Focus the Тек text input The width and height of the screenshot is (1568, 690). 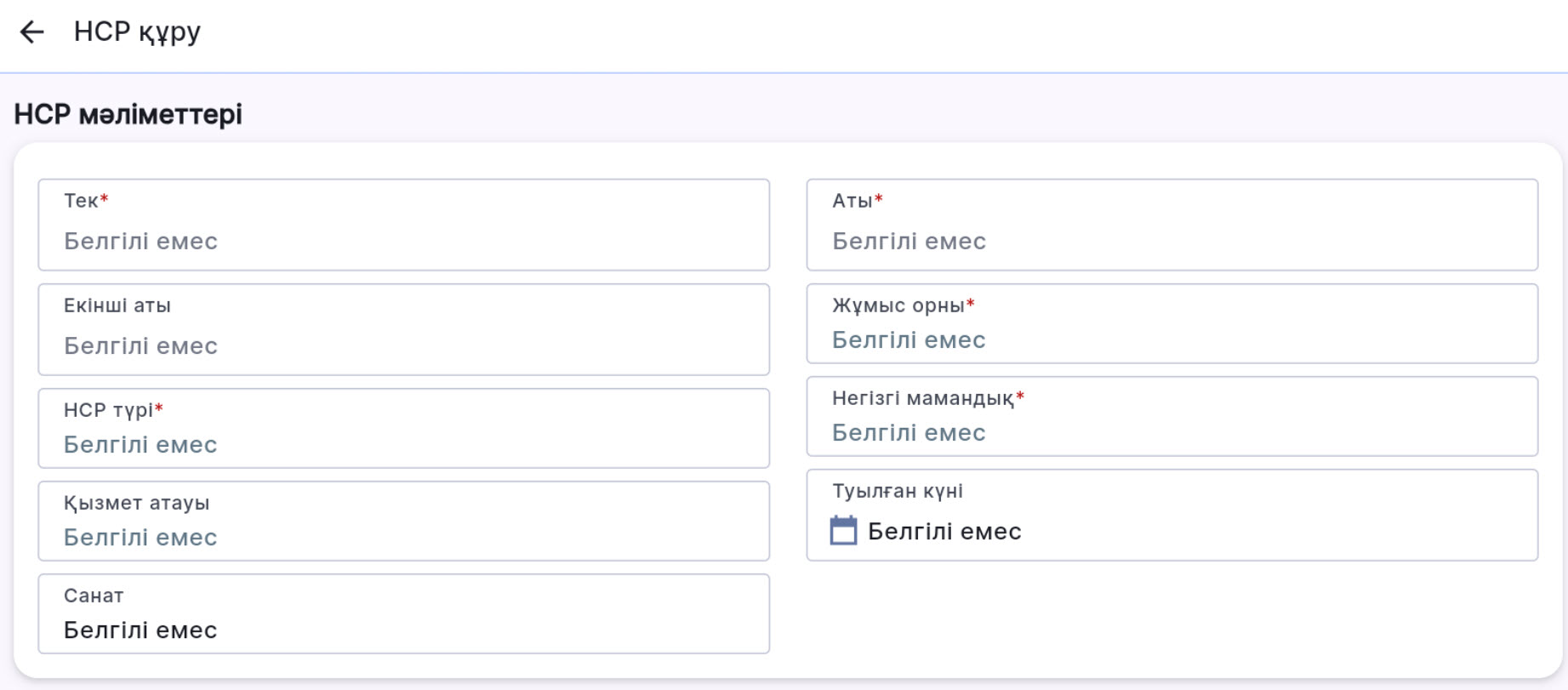pos(403,241)
